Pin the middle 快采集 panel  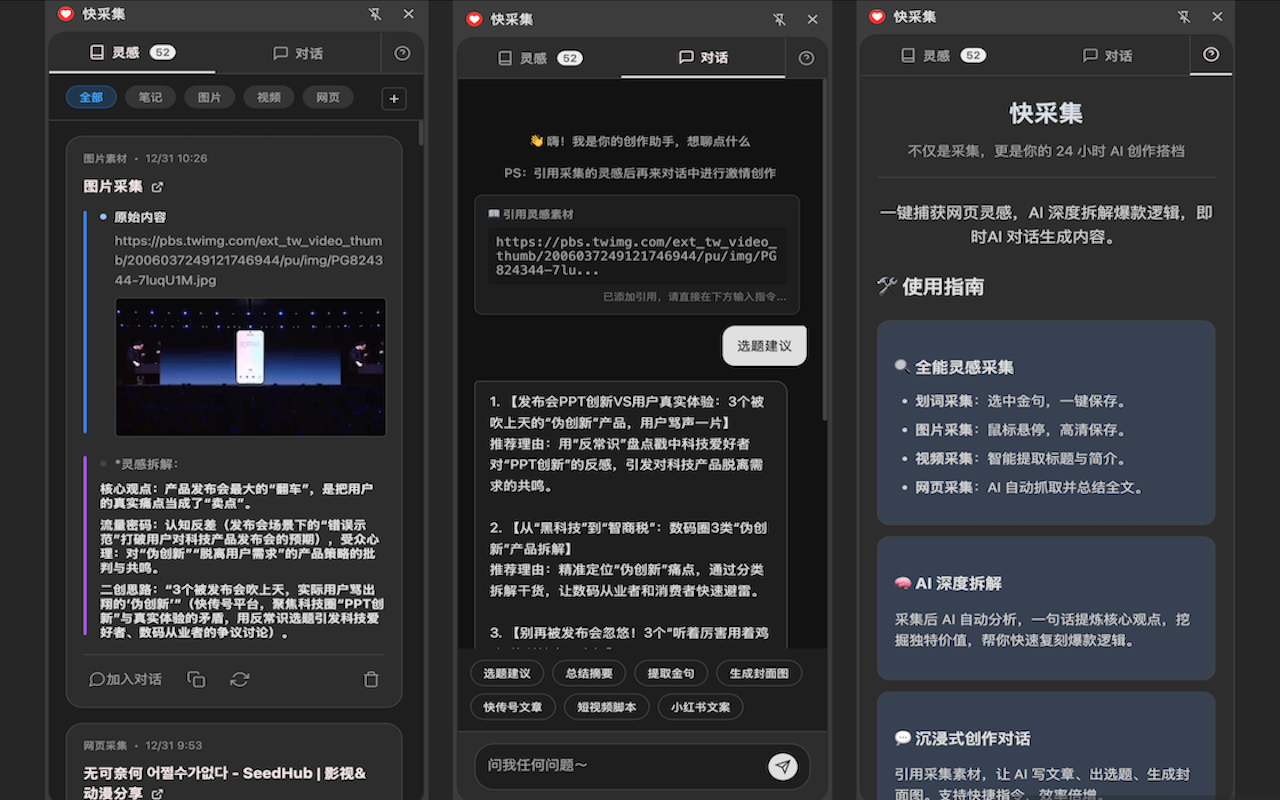(779, 19)
